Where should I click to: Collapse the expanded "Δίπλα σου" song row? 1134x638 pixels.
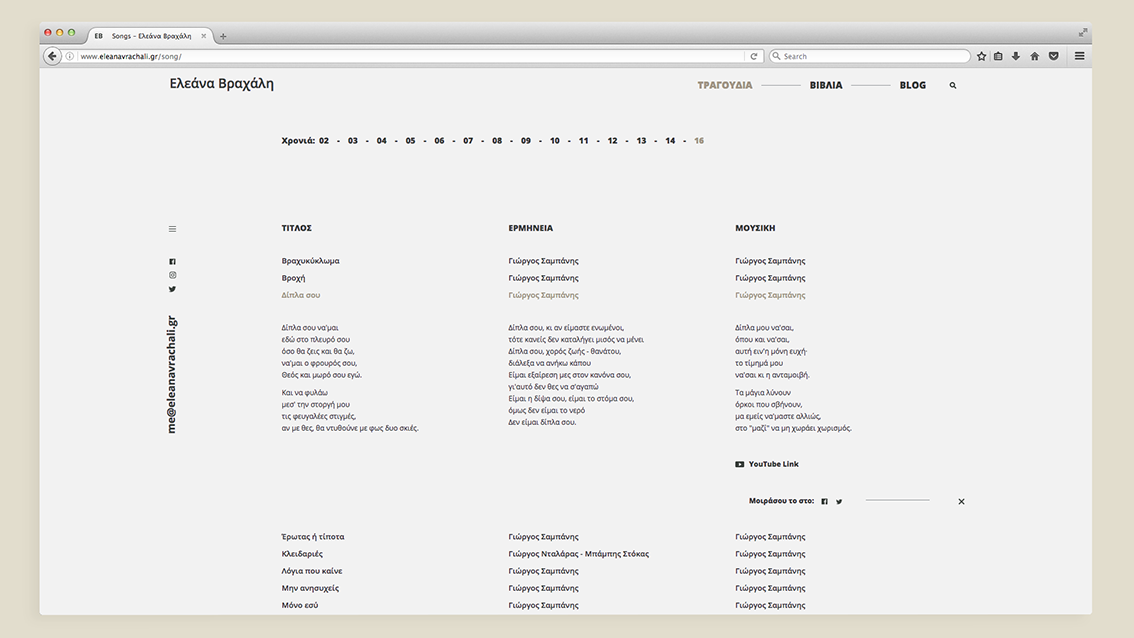click(x=301, y=295)
